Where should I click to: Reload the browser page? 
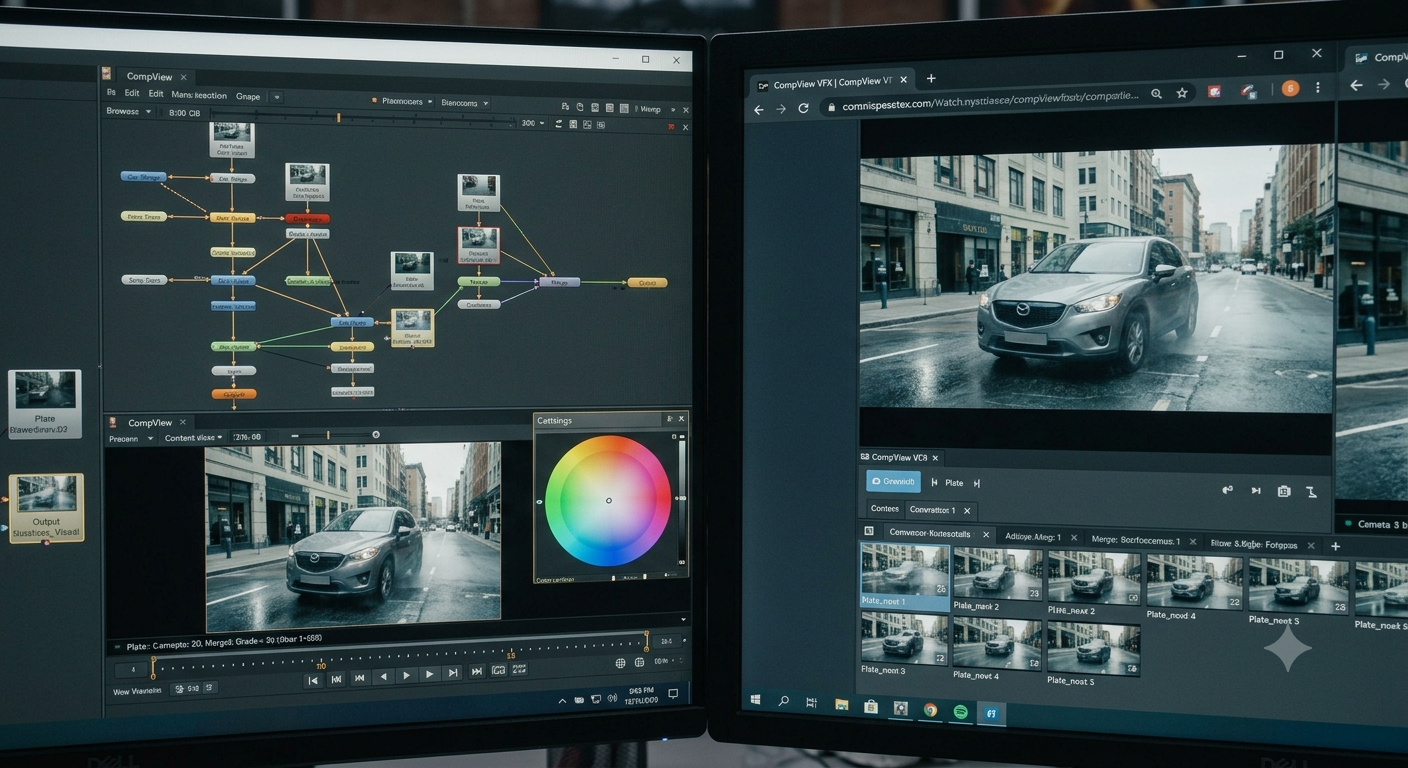803,108
